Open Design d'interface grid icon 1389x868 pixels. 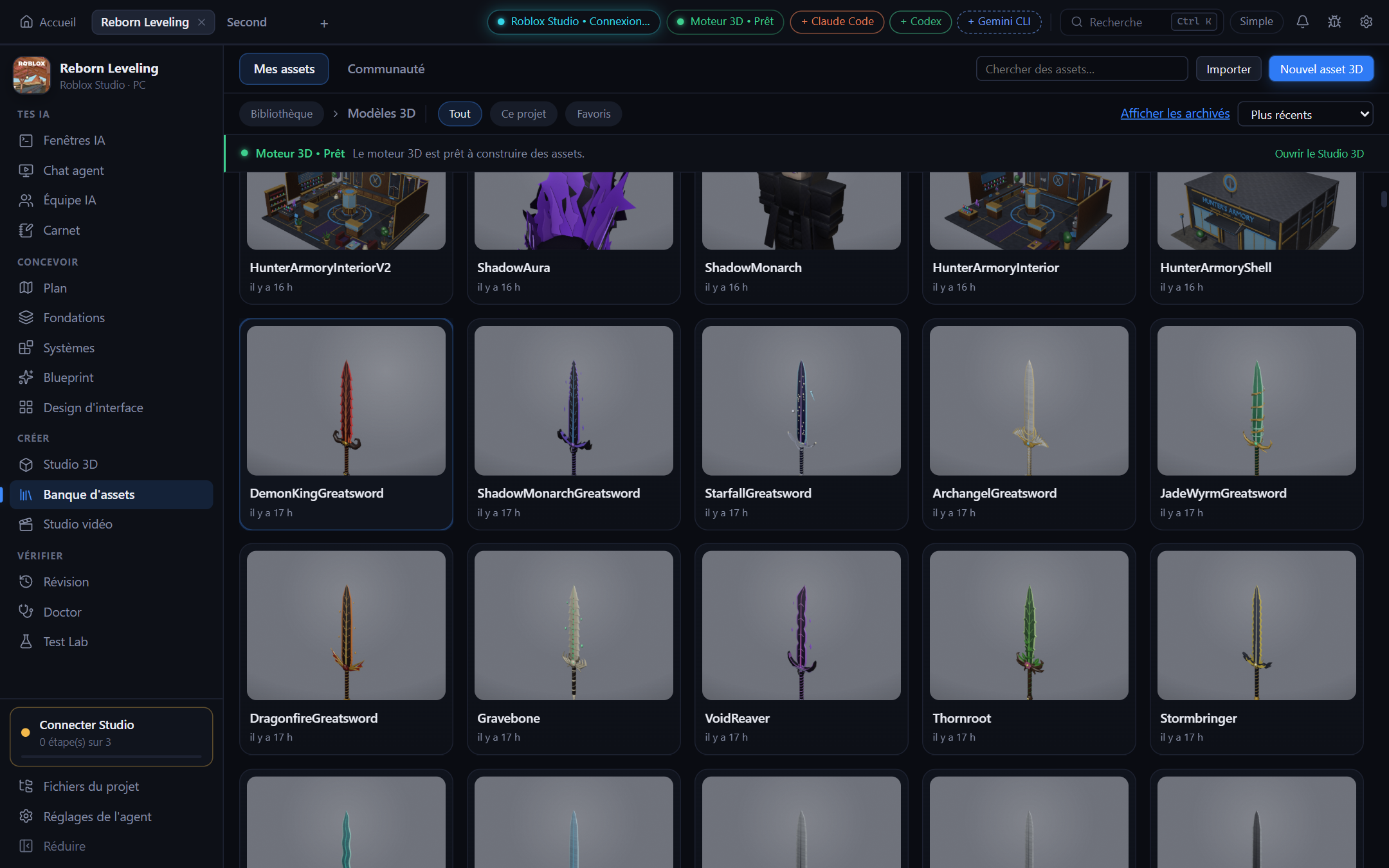click(26, 408)
